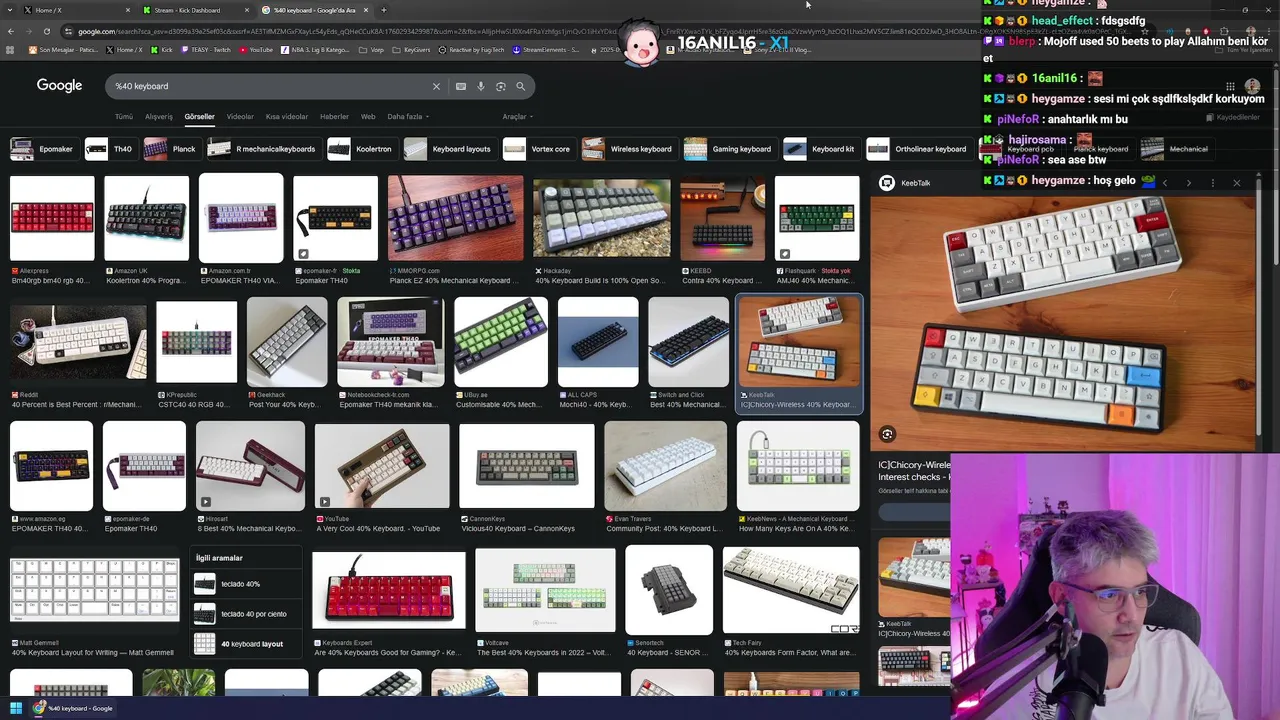Open the bookmarks apps grid icon

coord(11,49)
